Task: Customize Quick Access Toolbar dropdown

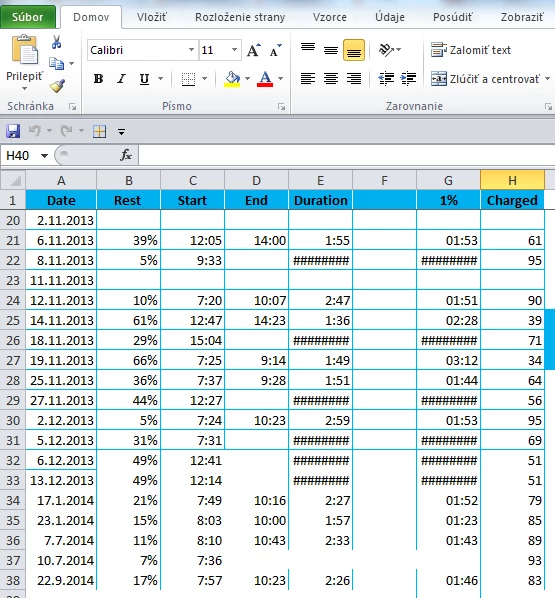Action: click(x=121, y=132)
